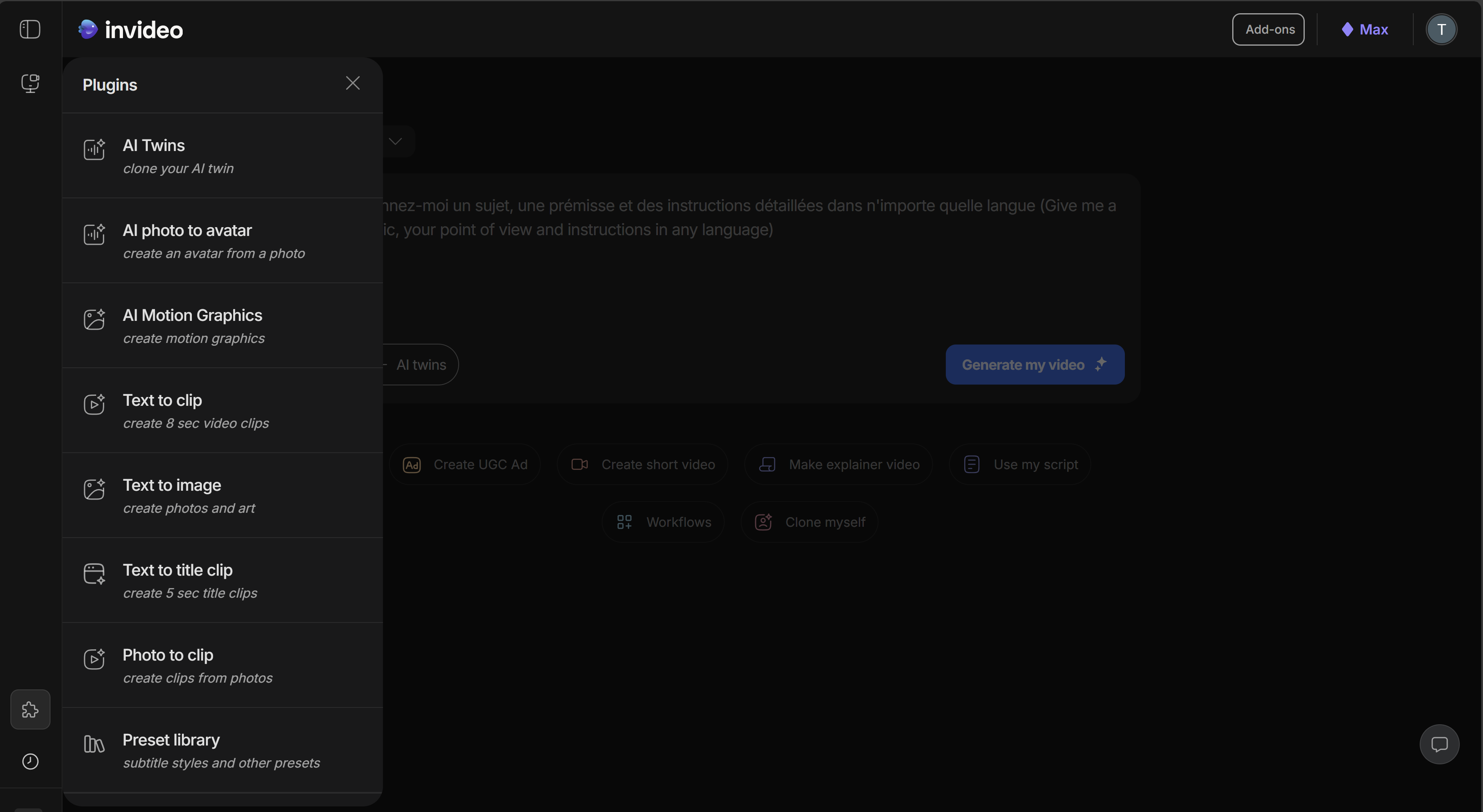Select the Make explainer video shortcut
1483x812 pixels.
click(838, 464)
